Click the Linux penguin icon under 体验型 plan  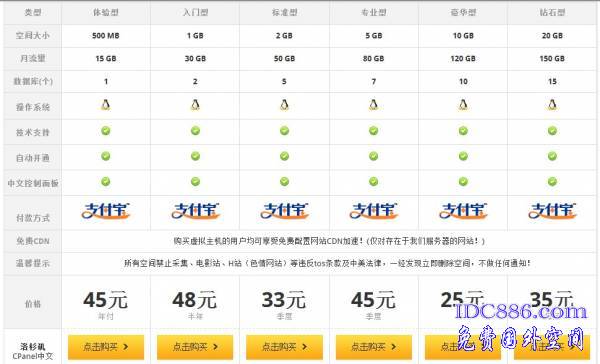point(106,105)
